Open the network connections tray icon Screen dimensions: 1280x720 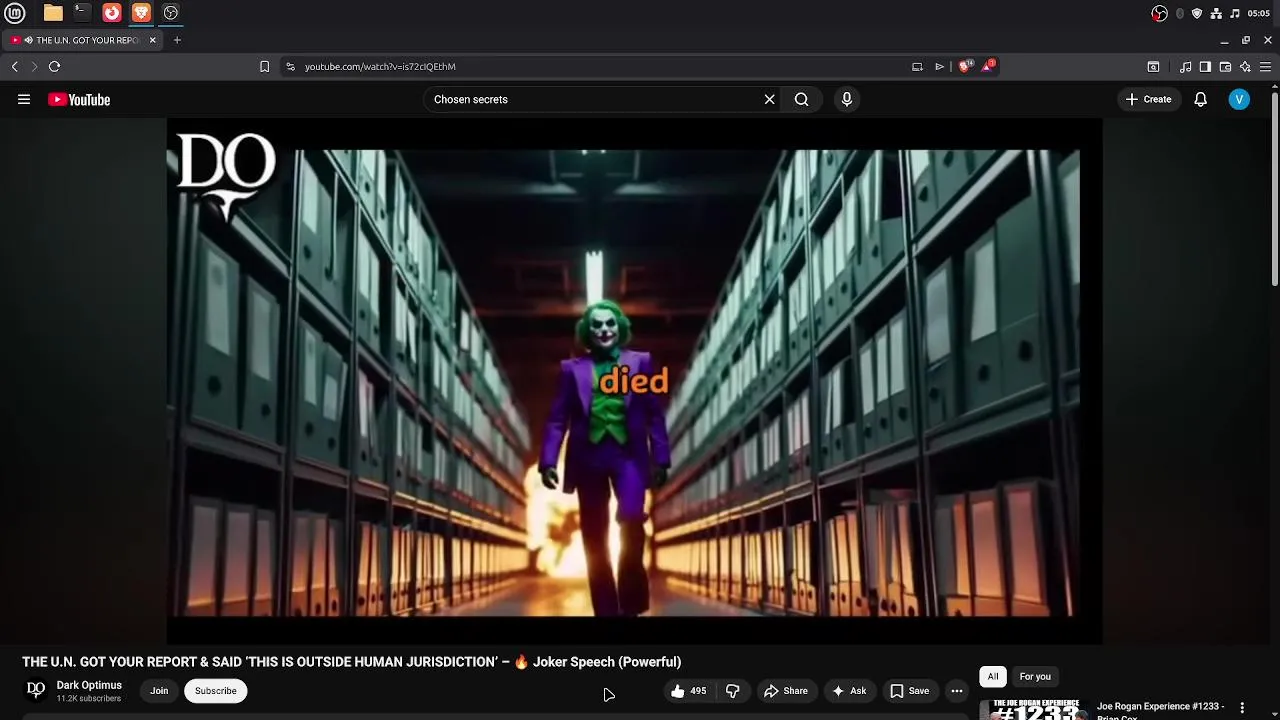1216,13
